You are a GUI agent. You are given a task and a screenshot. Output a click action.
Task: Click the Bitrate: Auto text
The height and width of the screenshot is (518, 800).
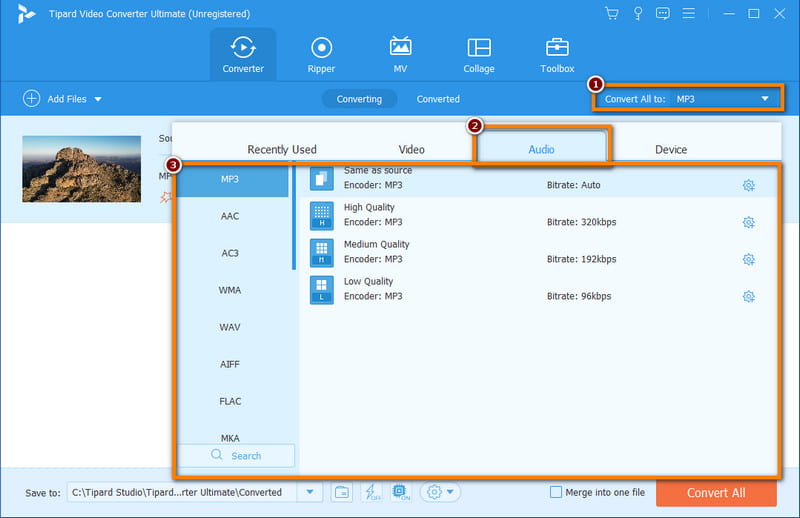573,185
